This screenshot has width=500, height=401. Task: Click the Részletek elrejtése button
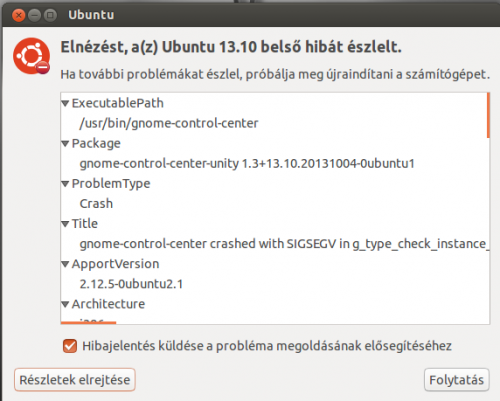pos(75,380)
